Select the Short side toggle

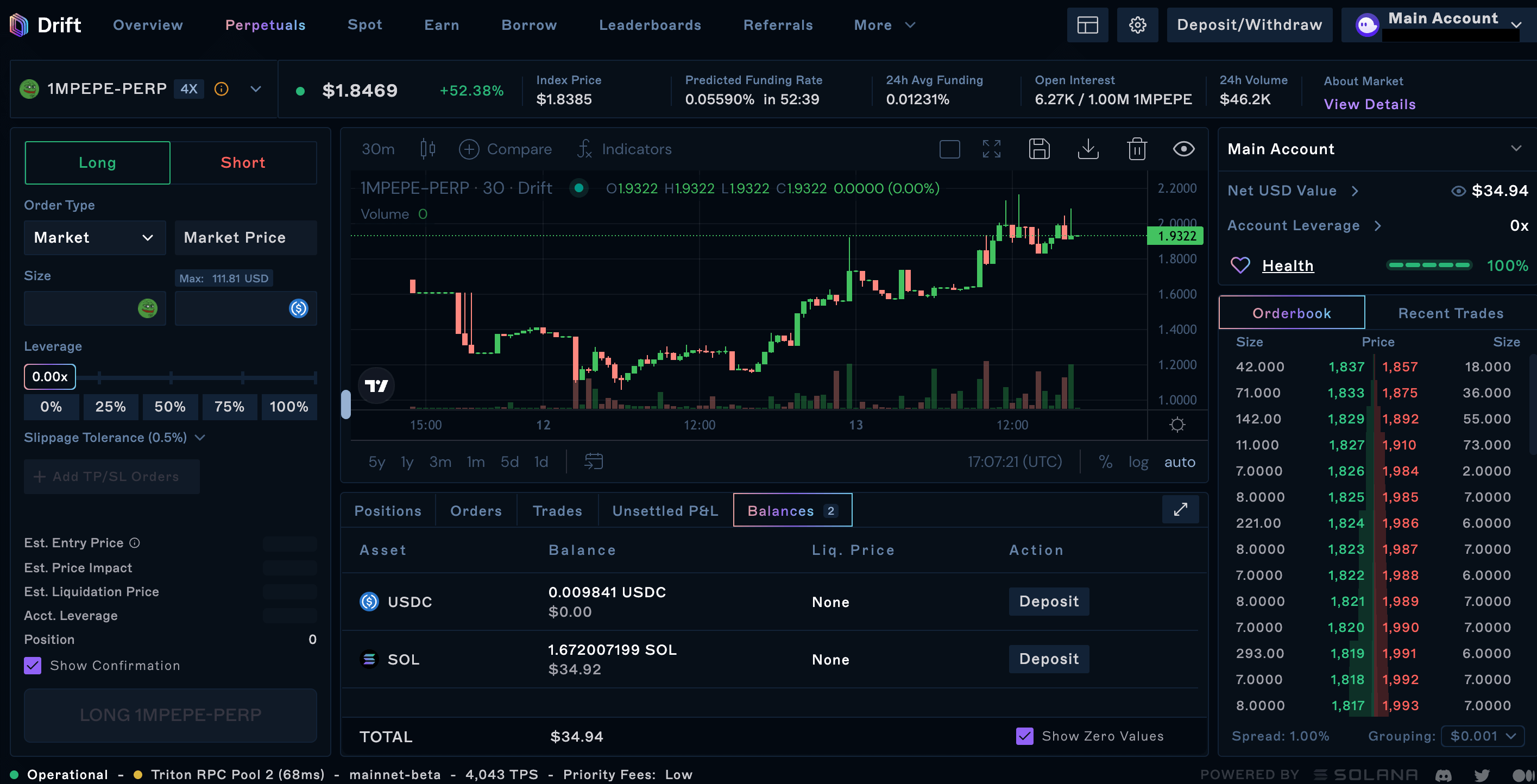coord(243,162)
